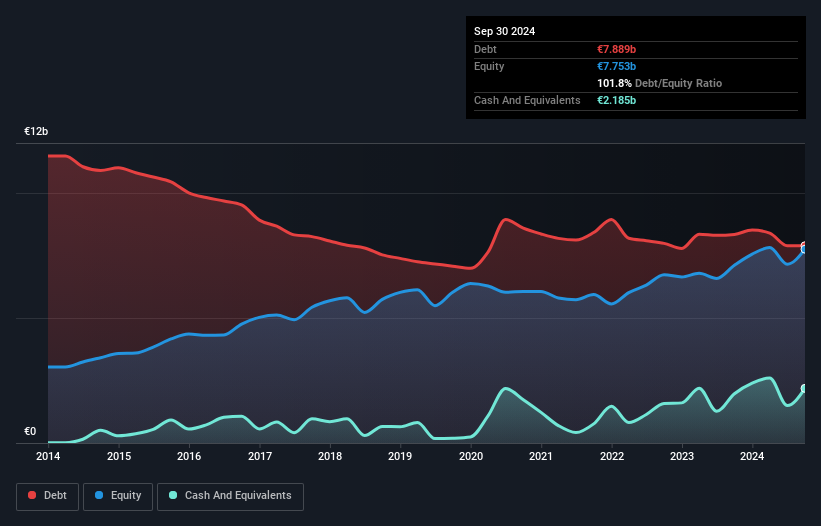
Task: Select the Debt data point marker at Sep 2024
Action: pyautogui.click(x=805, y=245)
